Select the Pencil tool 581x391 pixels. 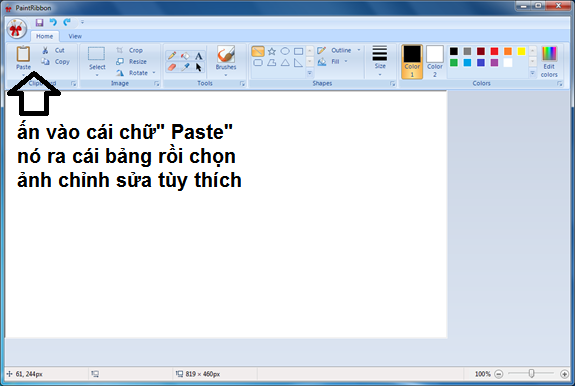(172, 56)
